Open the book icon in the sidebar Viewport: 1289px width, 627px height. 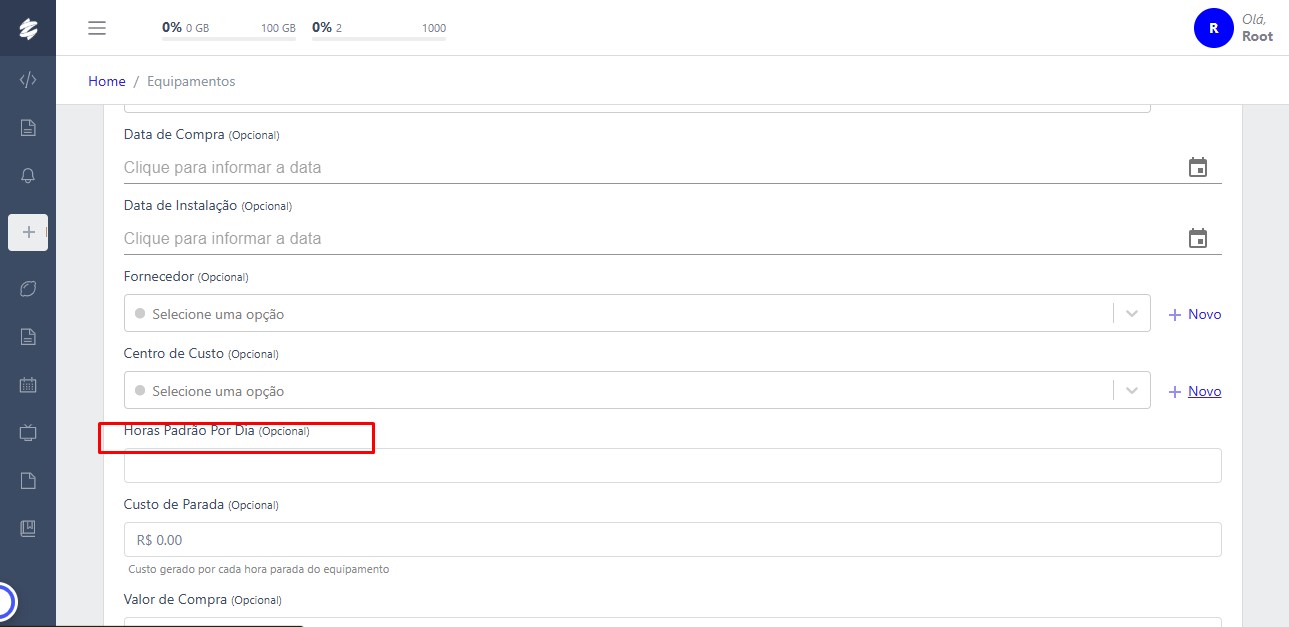pos(28,528)
